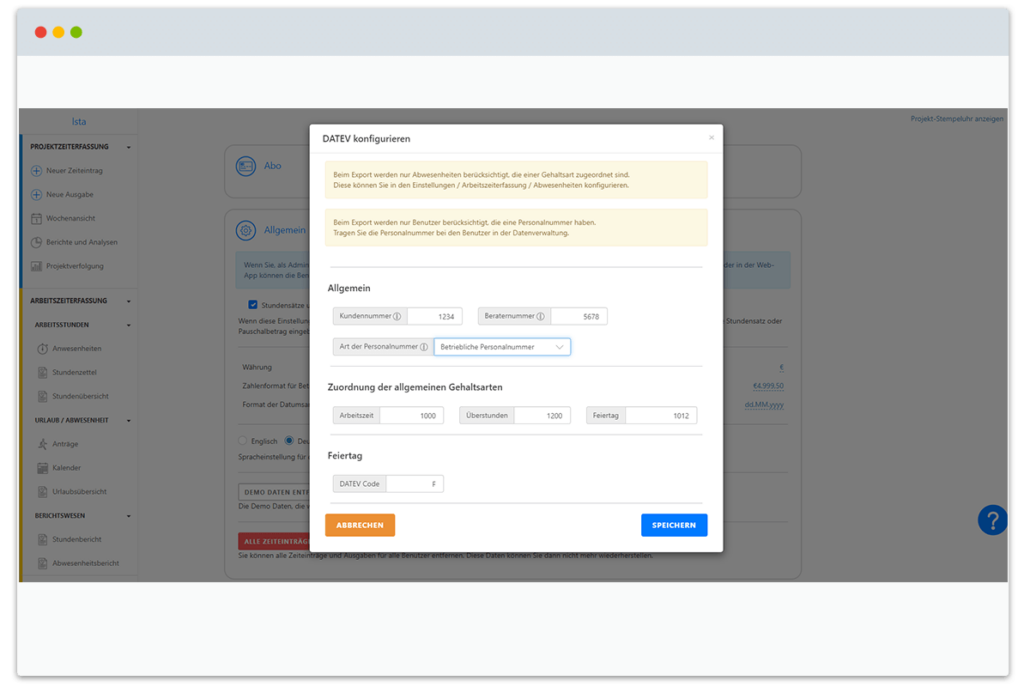Click the document icon beside Stundenübersicht

43,397
